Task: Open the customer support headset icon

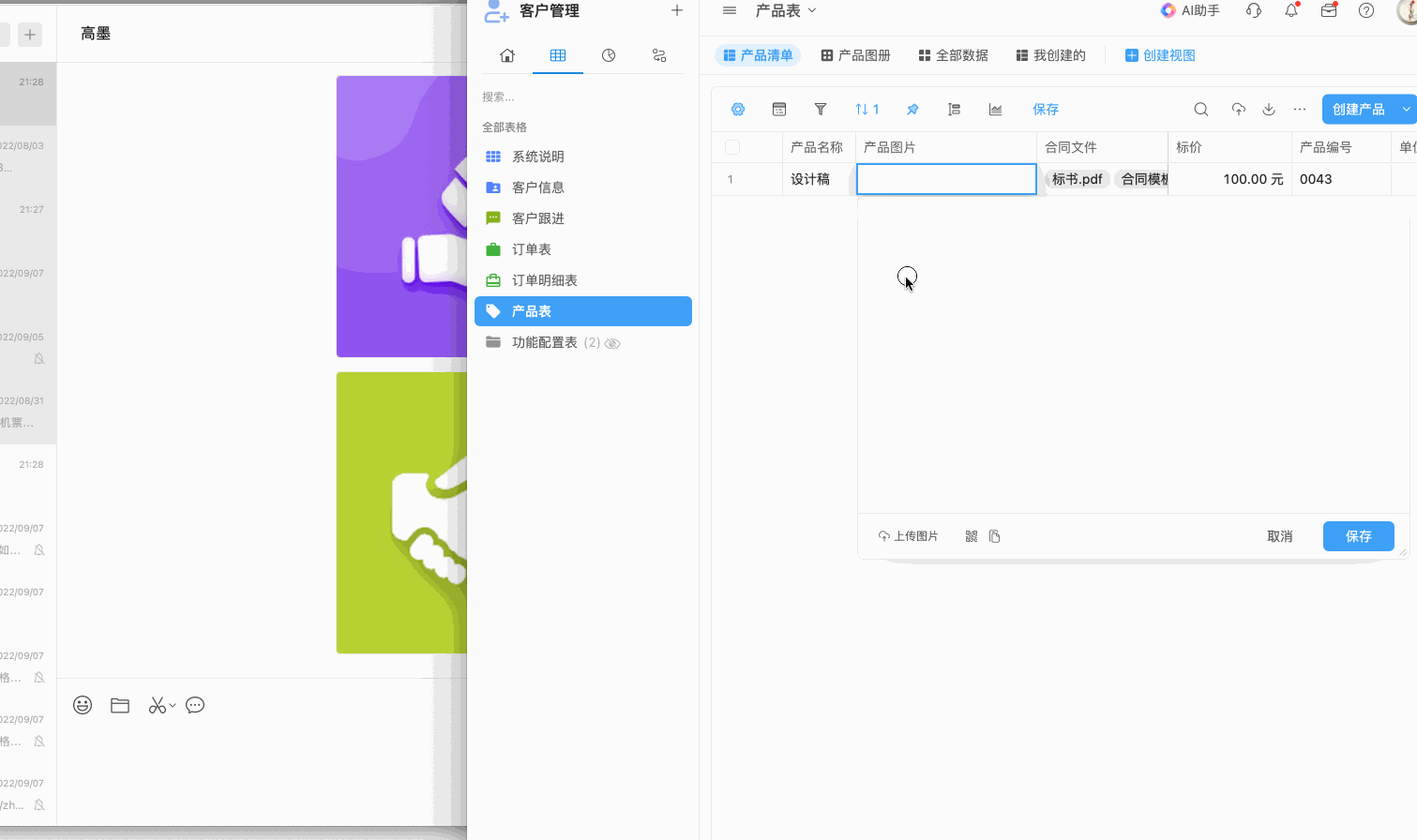Action: click(1254, 10)
